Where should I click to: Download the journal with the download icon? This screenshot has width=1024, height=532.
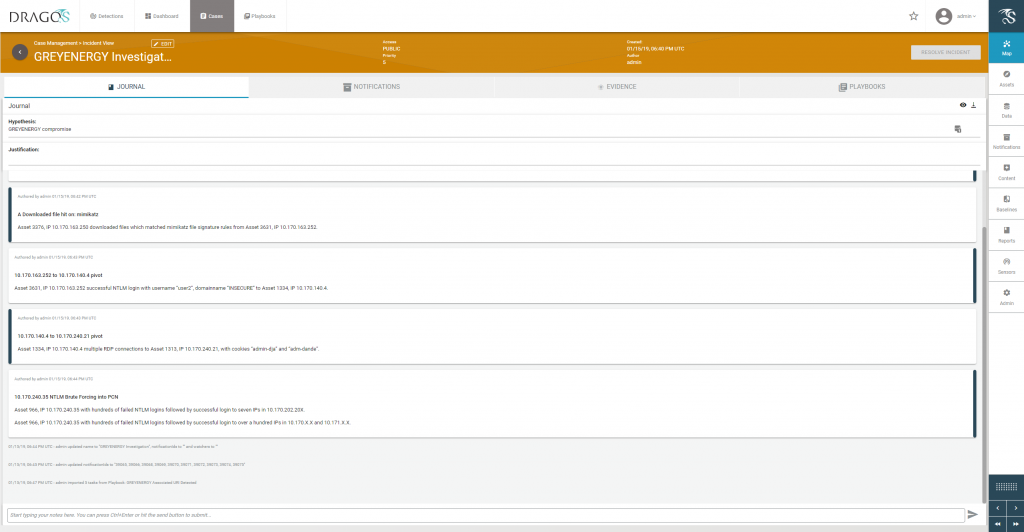(x=973, y=105)
